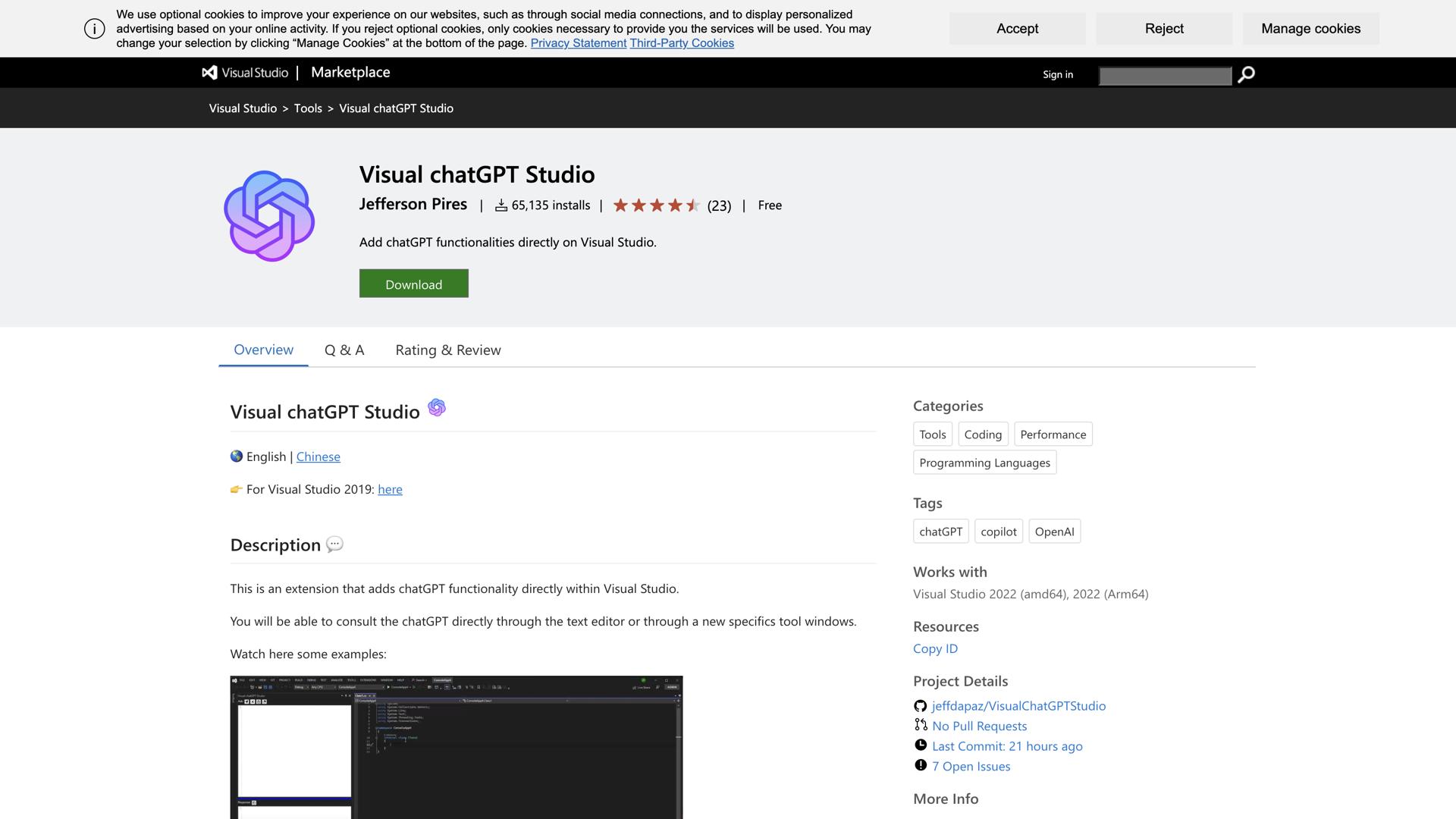Click the download installs icon near the install count
This screenshot has width=1456, height=819.
[x=500, y=205]
